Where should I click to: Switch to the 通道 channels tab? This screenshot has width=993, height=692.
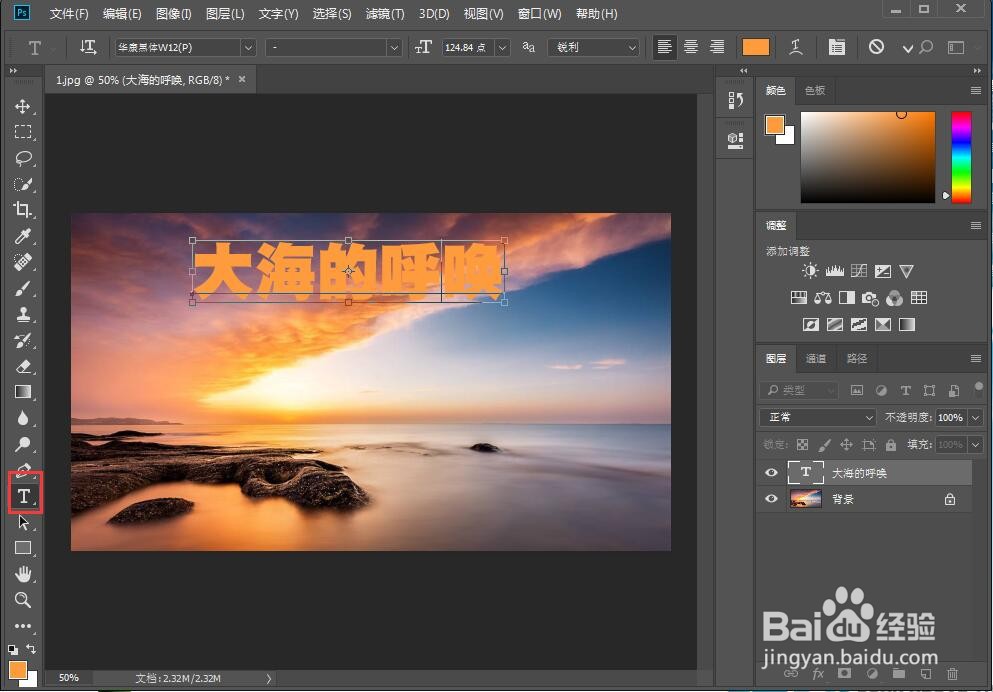(x=815, y=358)
